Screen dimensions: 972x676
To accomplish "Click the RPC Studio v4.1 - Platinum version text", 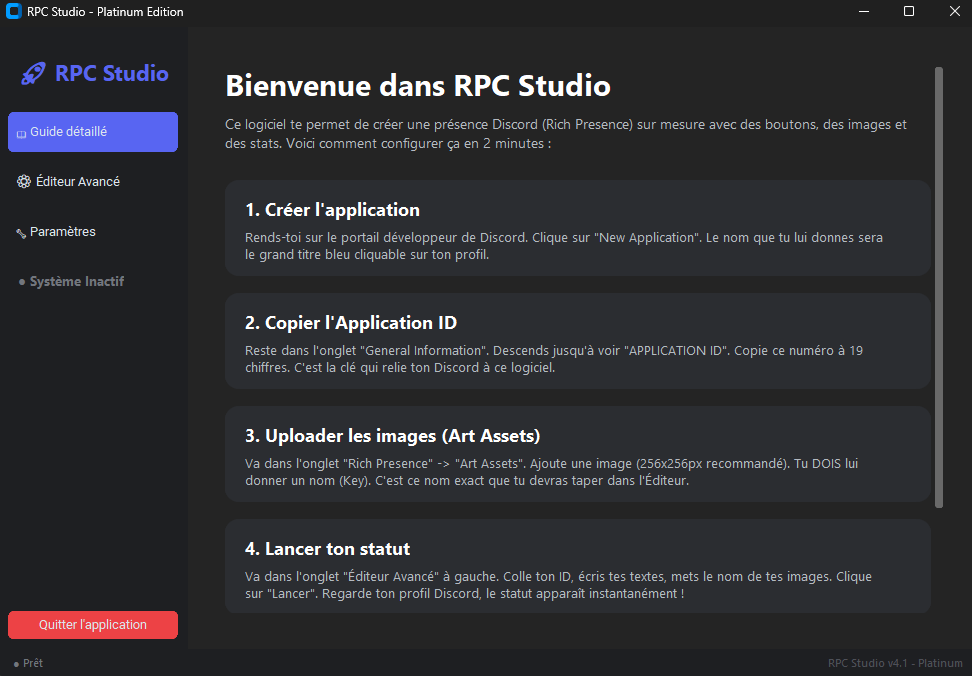I will coord(895,663).
